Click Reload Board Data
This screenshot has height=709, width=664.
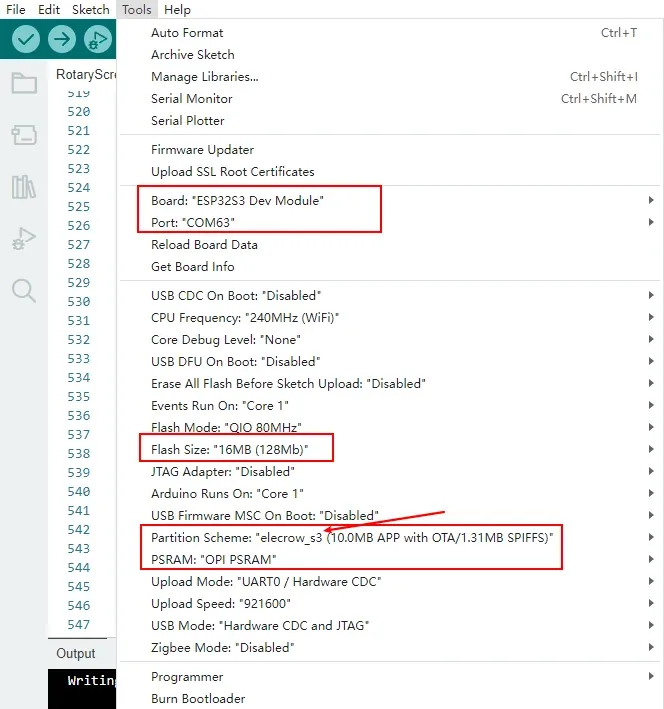[390, 245]
